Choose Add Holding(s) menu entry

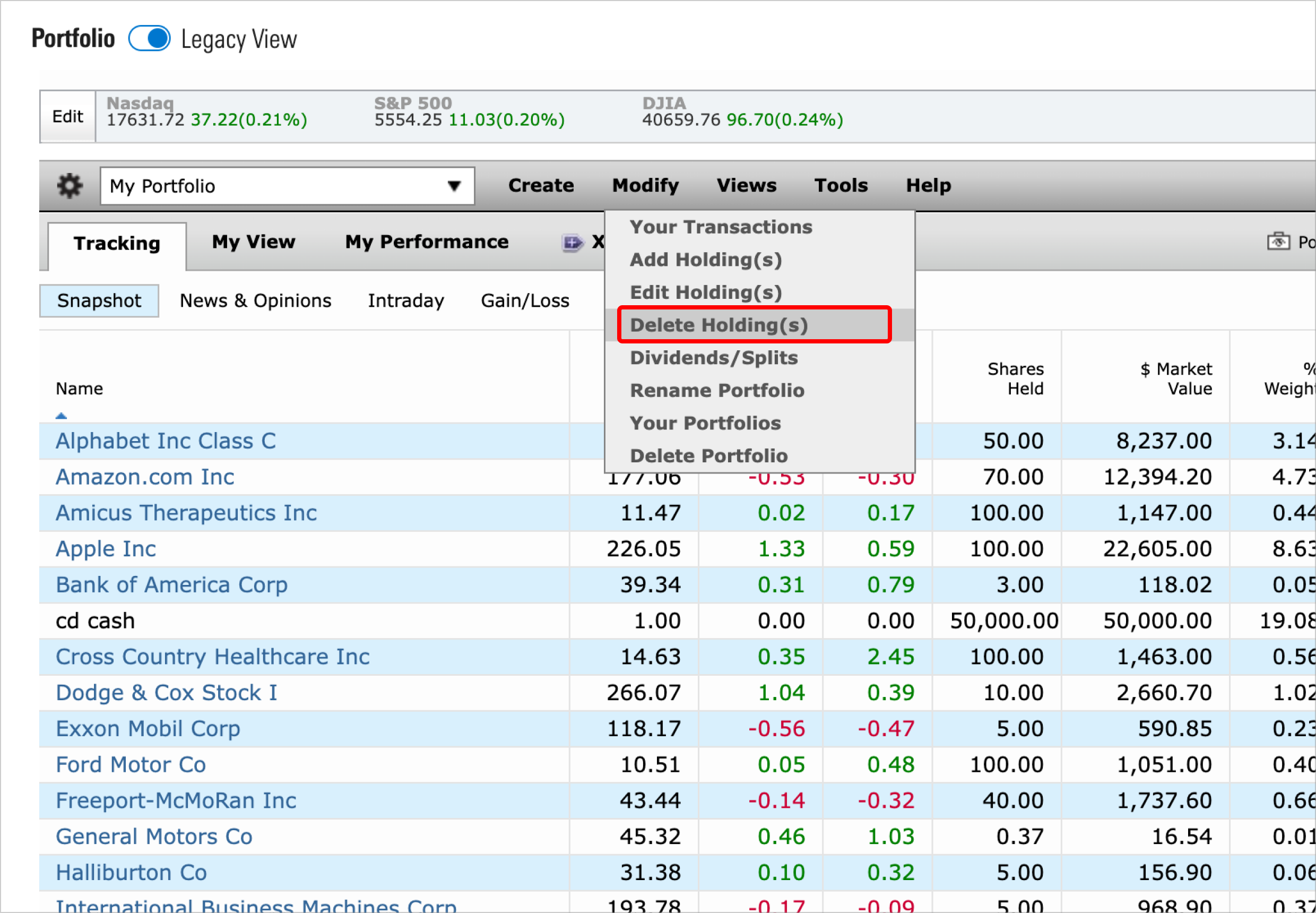[706, 260]
